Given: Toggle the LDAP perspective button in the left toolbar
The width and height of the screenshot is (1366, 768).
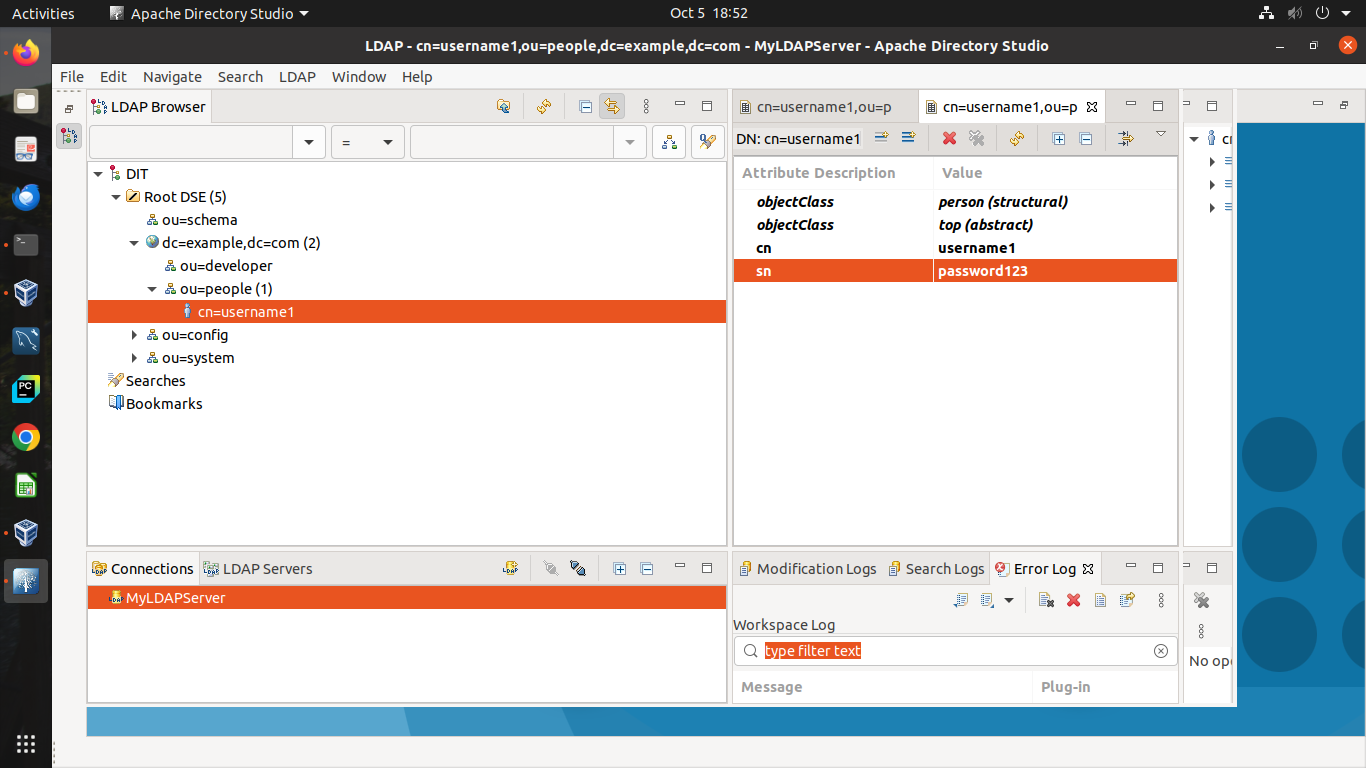Looking at the screenshot, I should [69, 136].
